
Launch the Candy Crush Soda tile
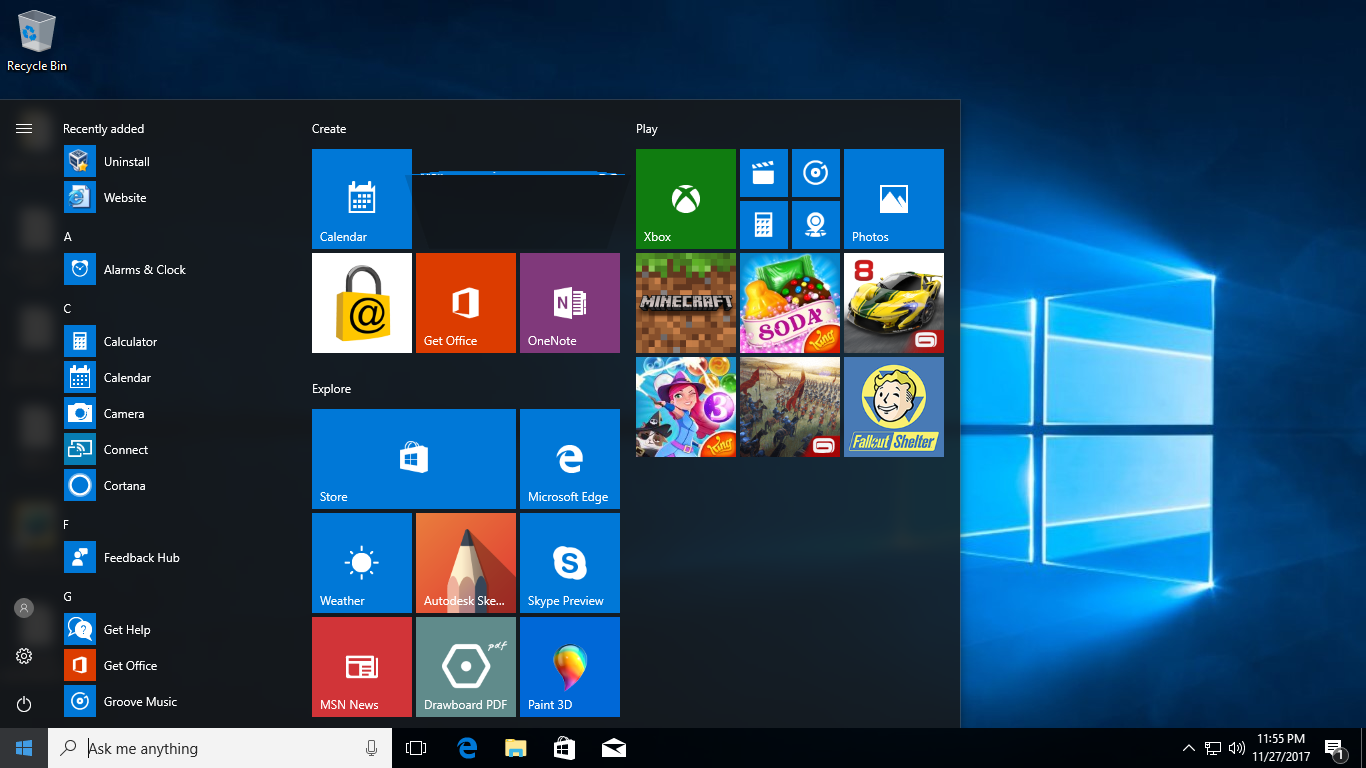790,303
